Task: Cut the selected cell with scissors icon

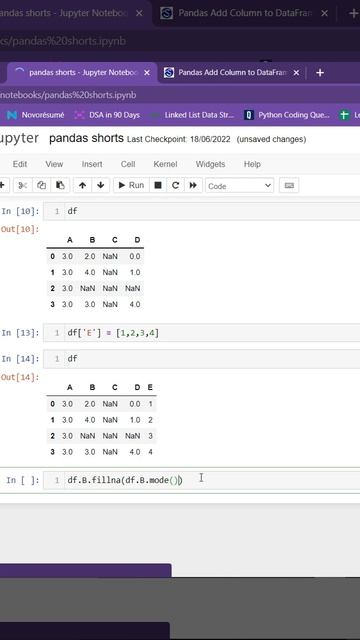Action: click(x=22, y=185)
